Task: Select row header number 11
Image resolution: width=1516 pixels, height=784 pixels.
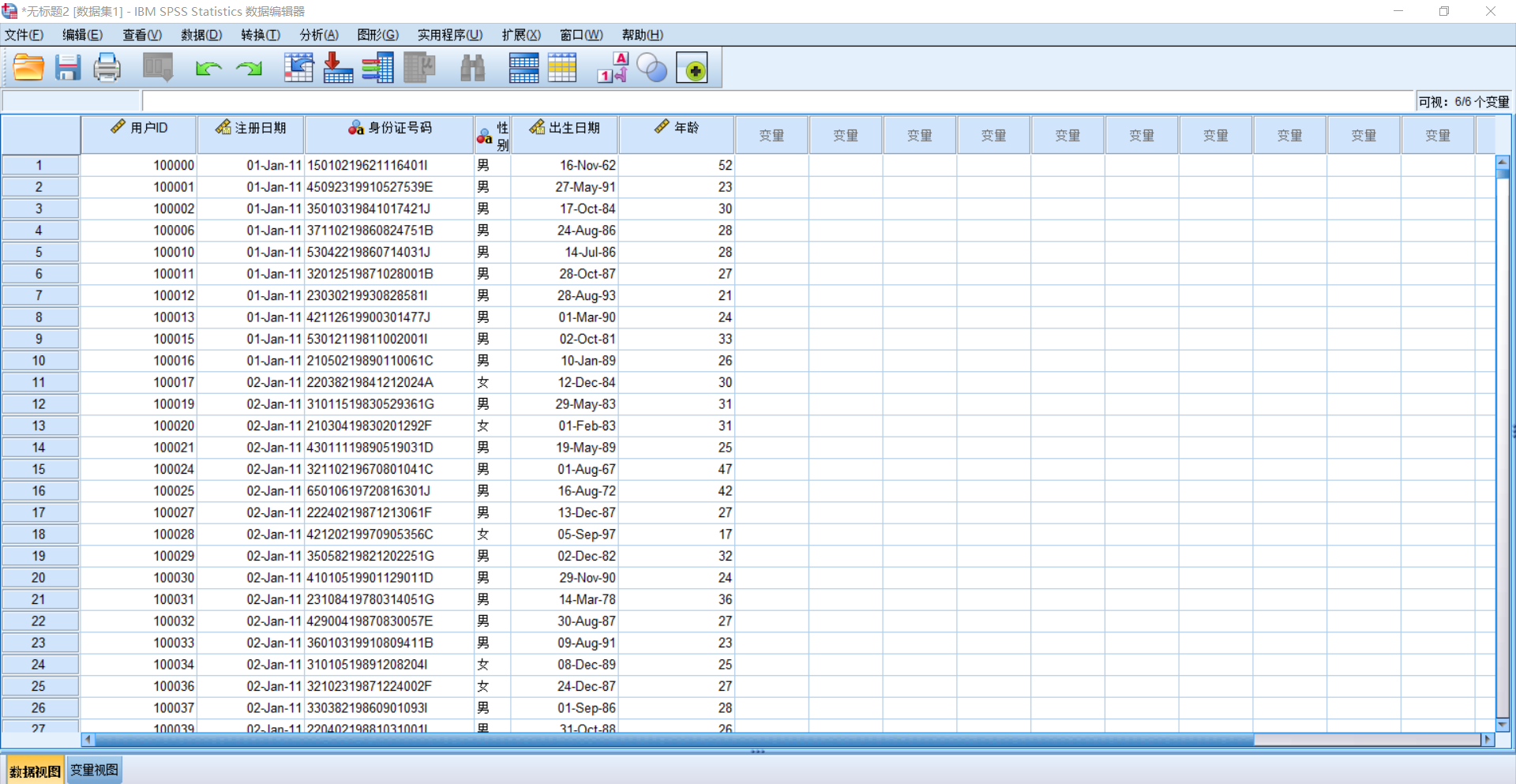Action: [x=39, y=382]
